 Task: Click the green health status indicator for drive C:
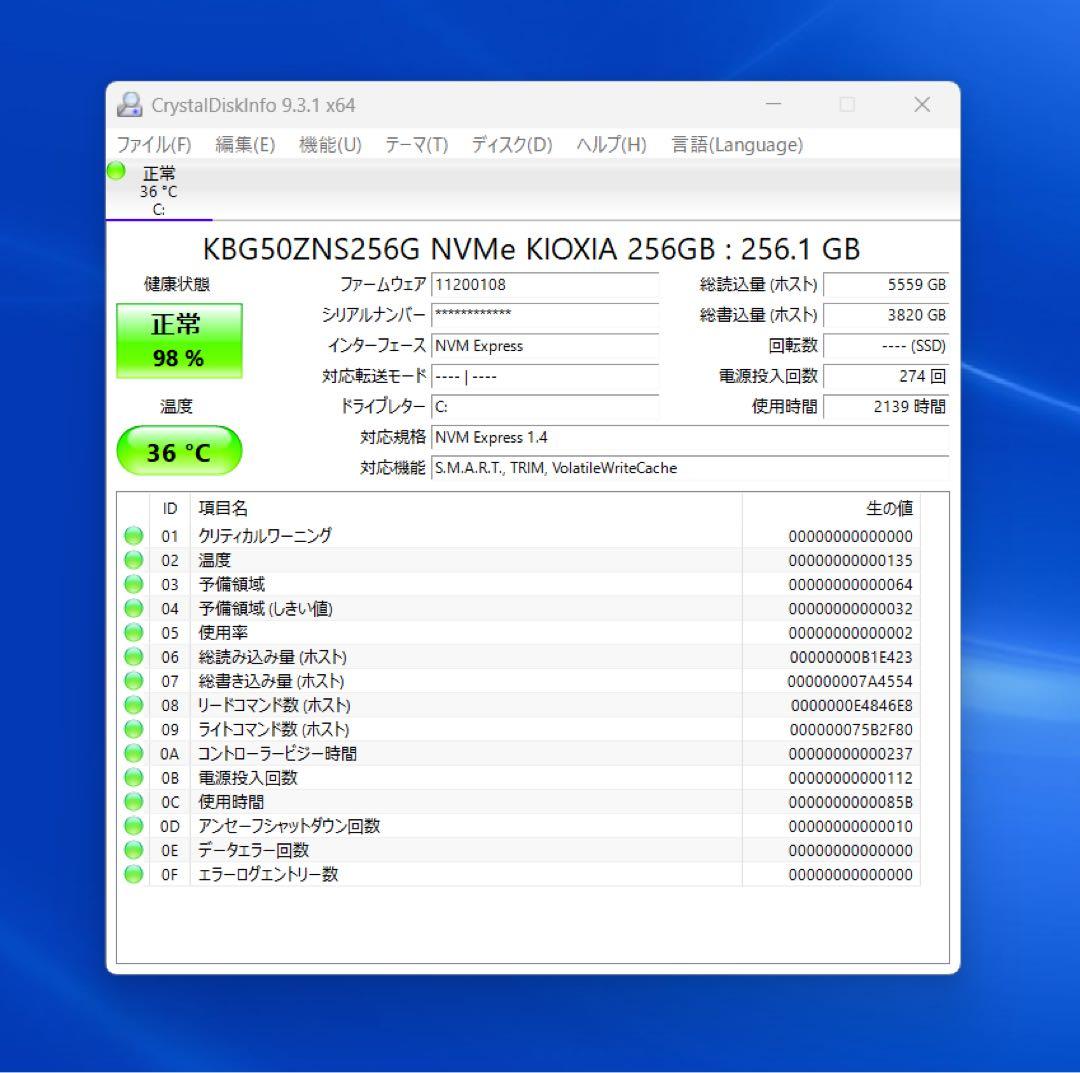click(x=114, y=171)
